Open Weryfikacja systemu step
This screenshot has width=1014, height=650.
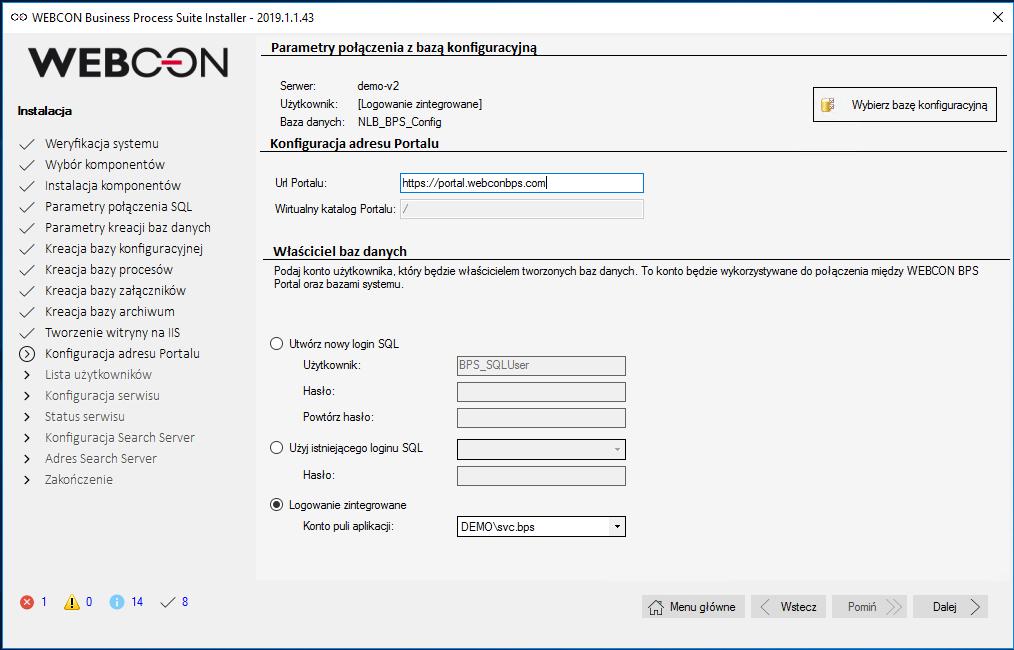coord(102,144)
